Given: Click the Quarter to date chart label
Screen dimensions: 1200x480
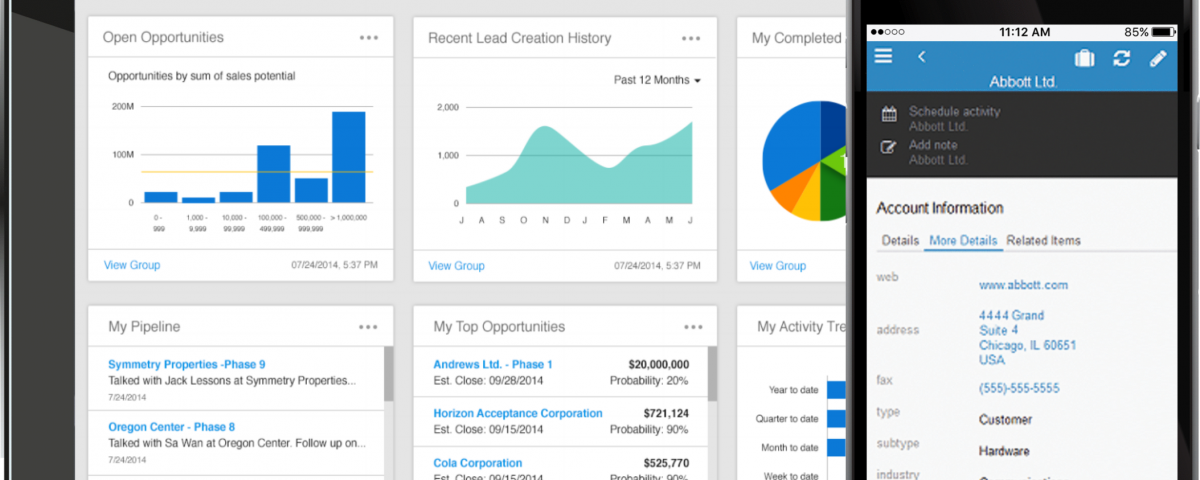Looking at the screenshot, I should click(788, 419).
